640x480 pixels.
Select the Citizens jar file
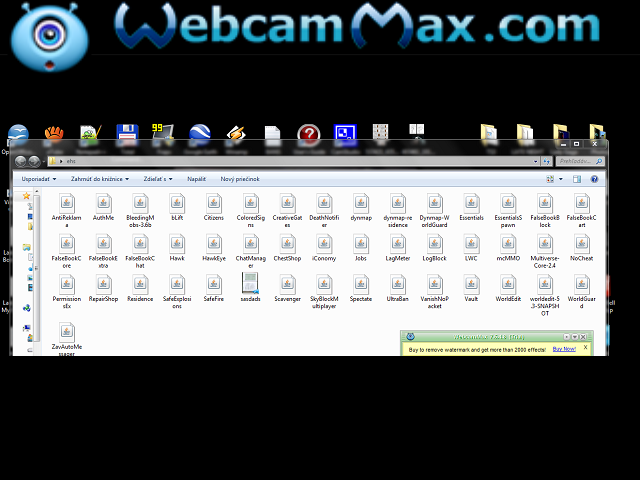click(214, 207)
